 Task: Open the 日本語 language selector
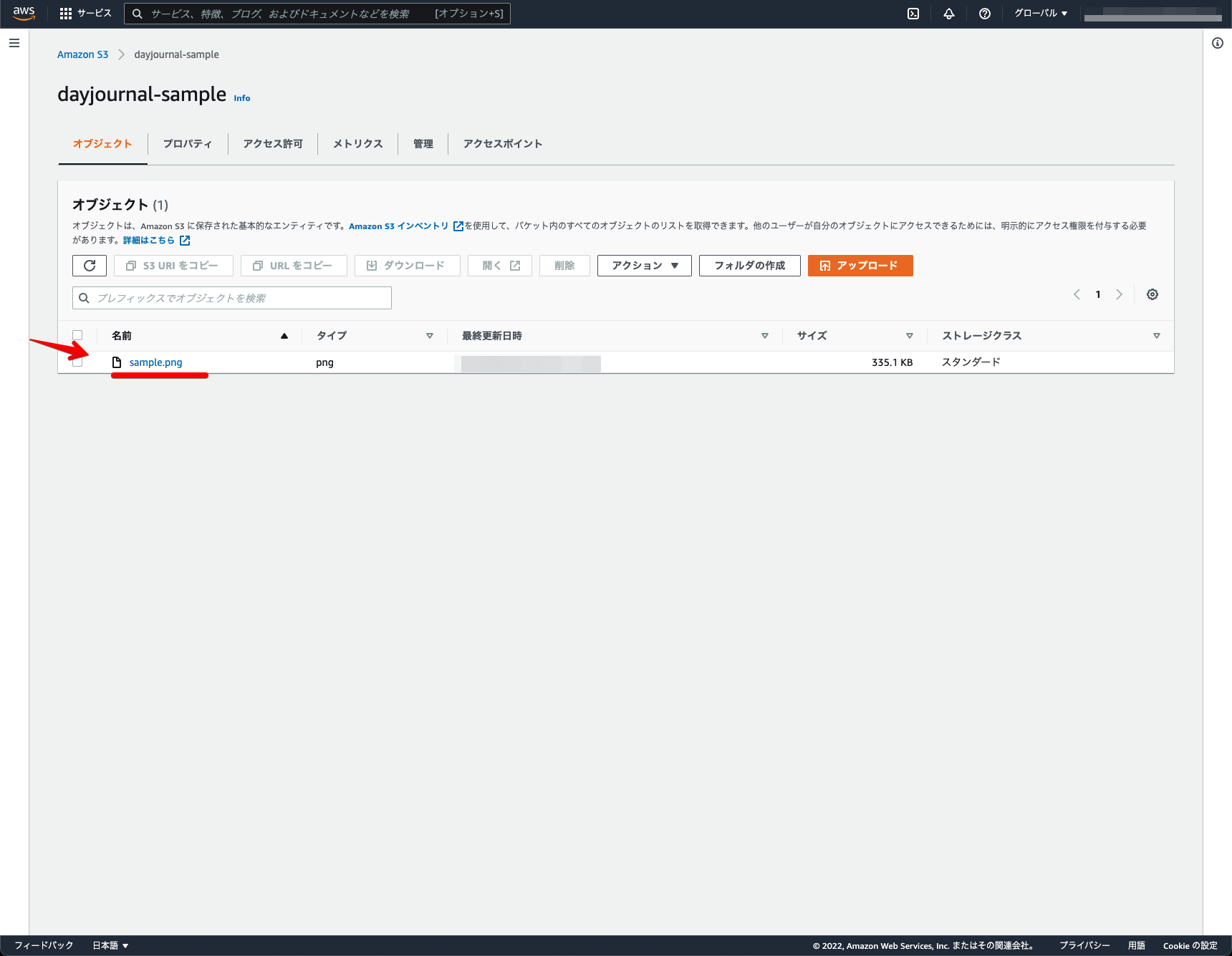(x=110, y=945)
